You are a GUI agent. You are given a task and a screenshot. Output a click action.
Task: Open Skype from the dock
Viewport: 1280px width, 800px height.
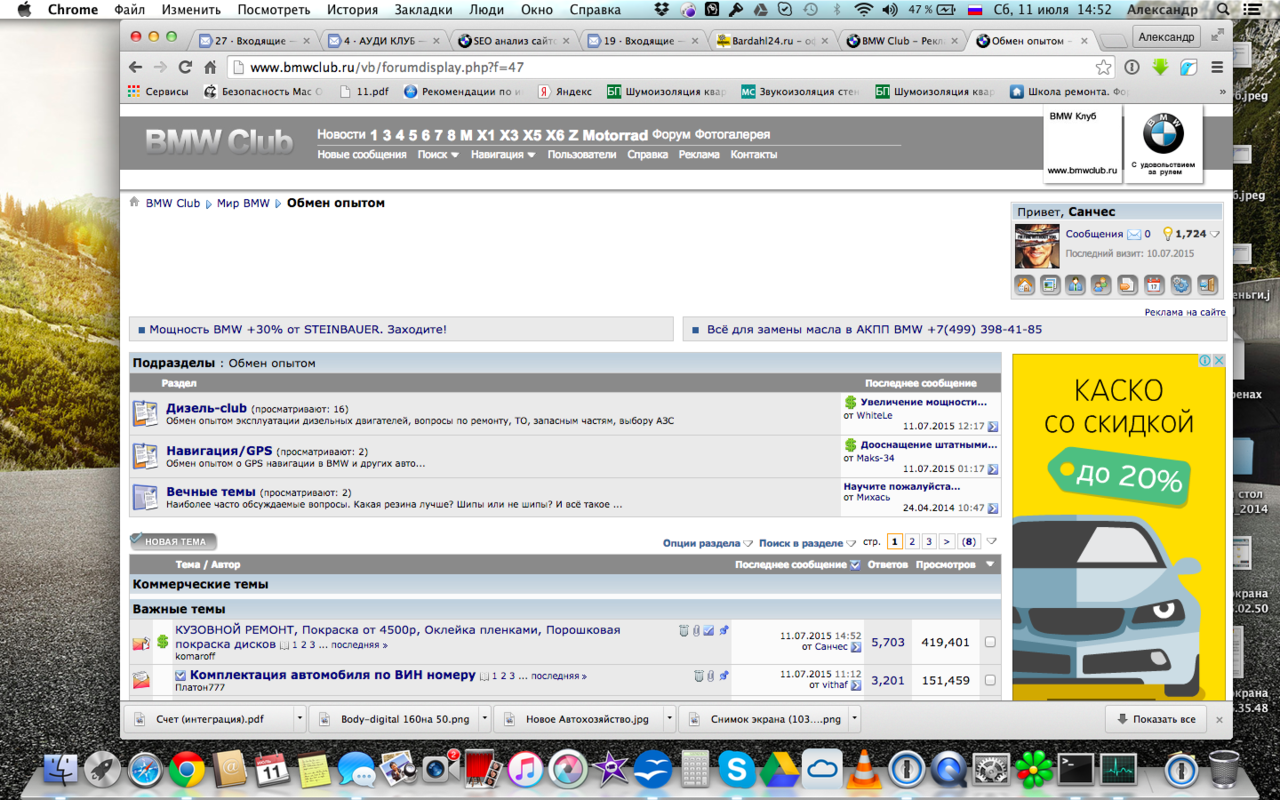point(737,769)
